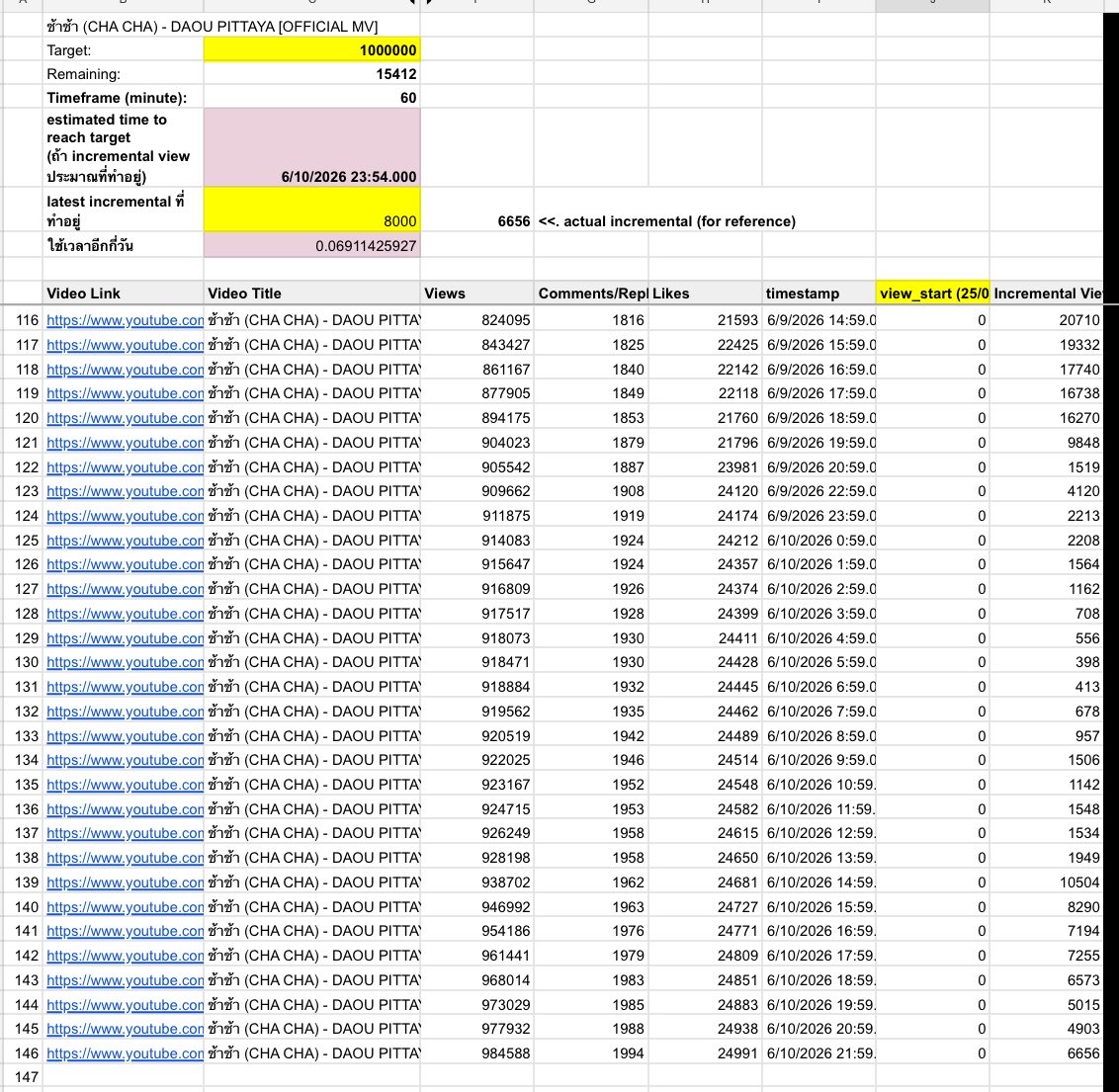Select row header 116

click(x=22, y=320)
